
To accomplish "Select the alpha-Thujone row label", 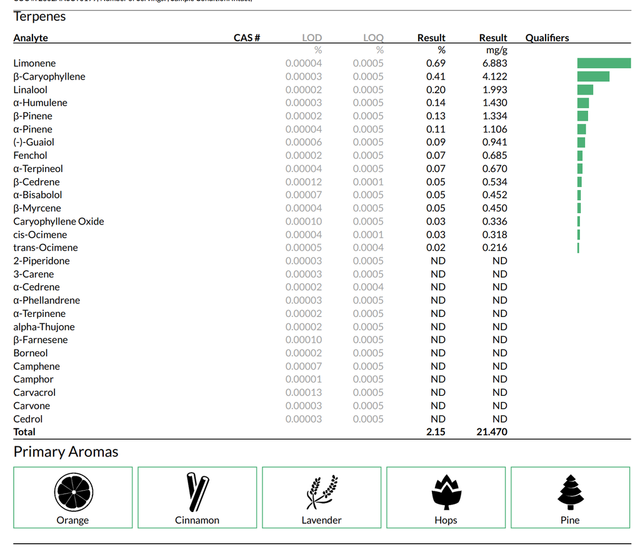I will coord(44,327).
